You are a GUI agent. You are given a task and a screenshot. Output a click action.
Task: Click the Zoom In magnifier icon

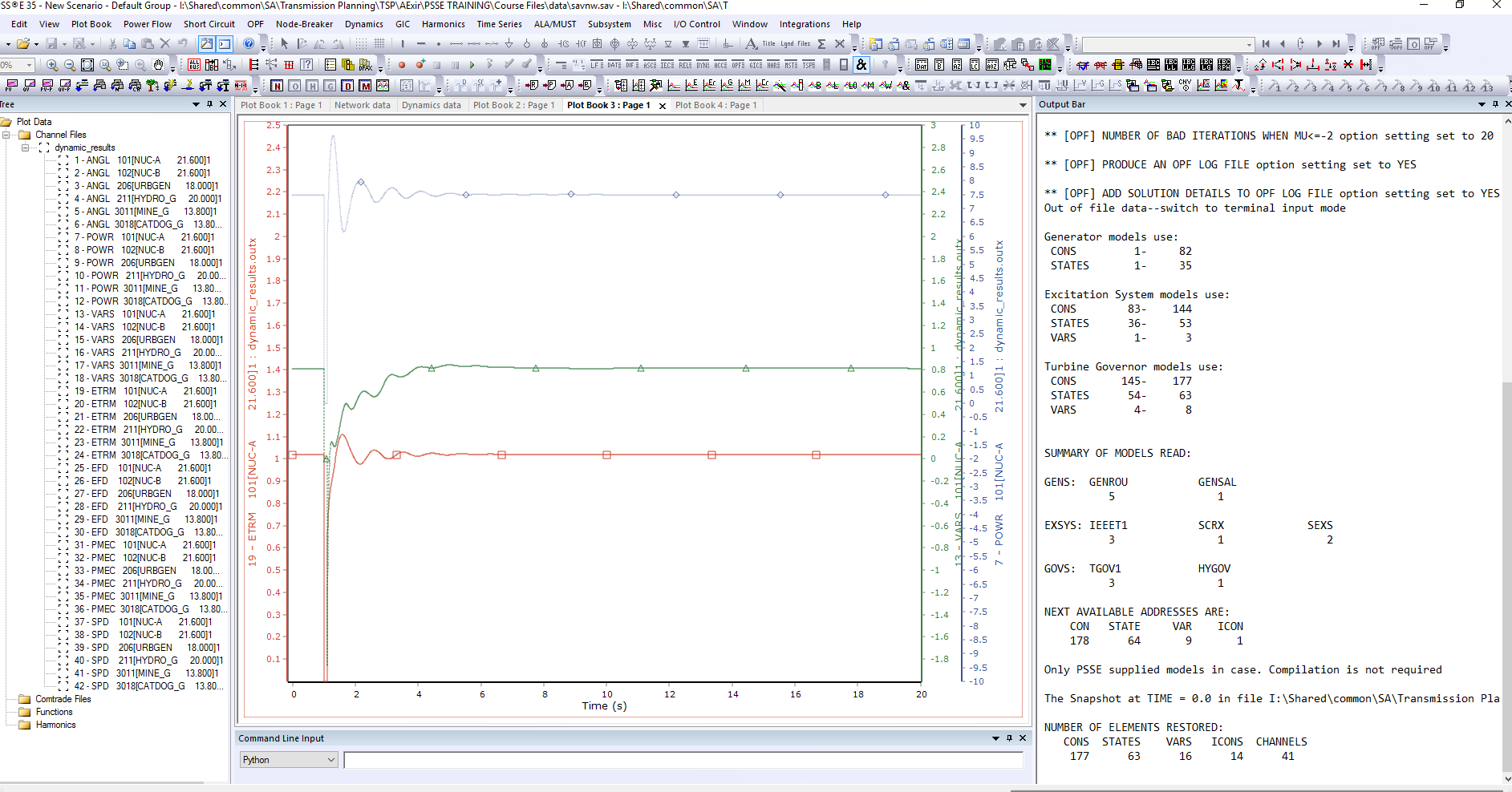coord(52,65)
